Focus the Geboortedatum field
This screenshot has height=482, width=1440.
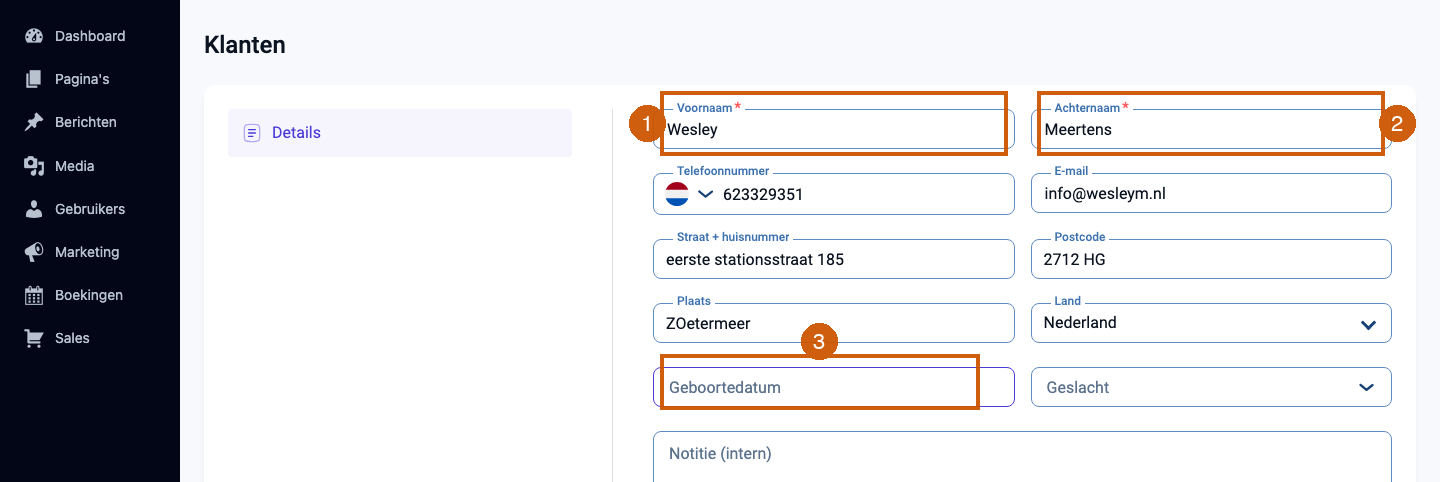tap(834, 387)
